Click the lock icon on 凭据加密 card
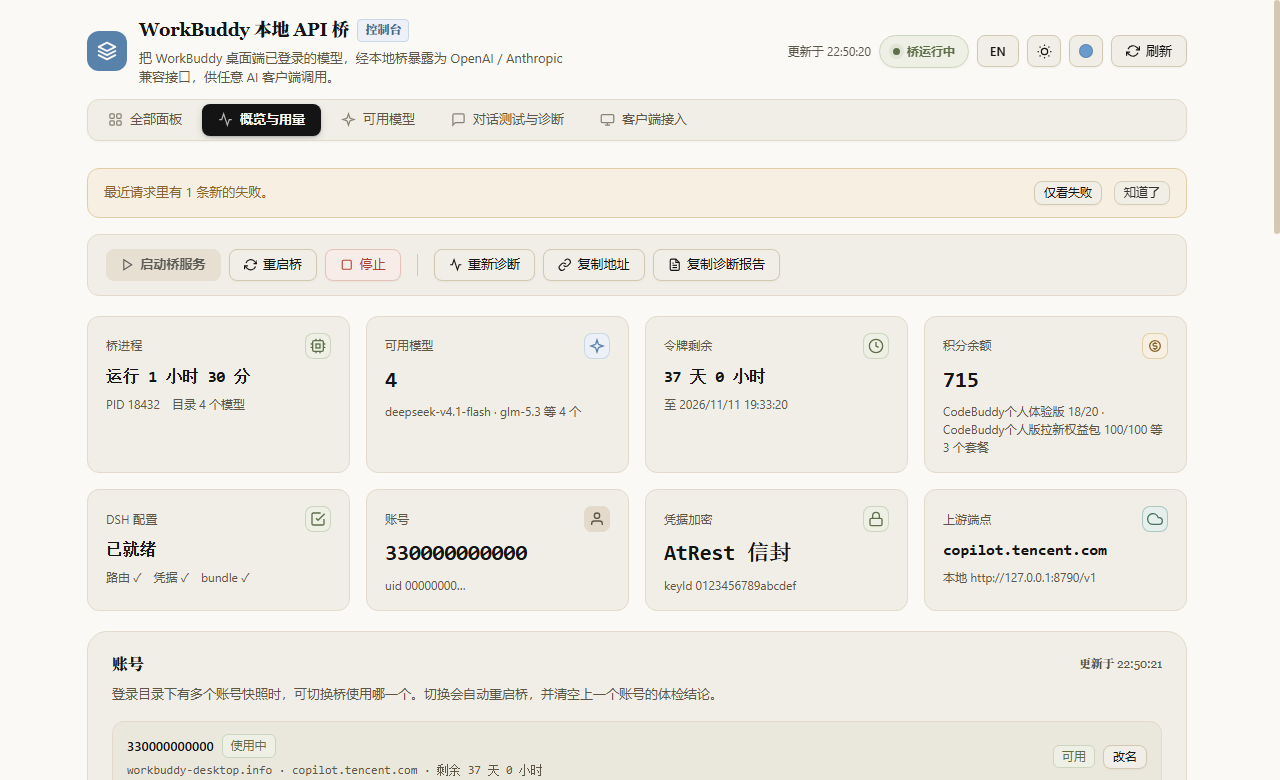Viewport: 1280px width, 780px height. pyautogui.click(x=876, y=519)
